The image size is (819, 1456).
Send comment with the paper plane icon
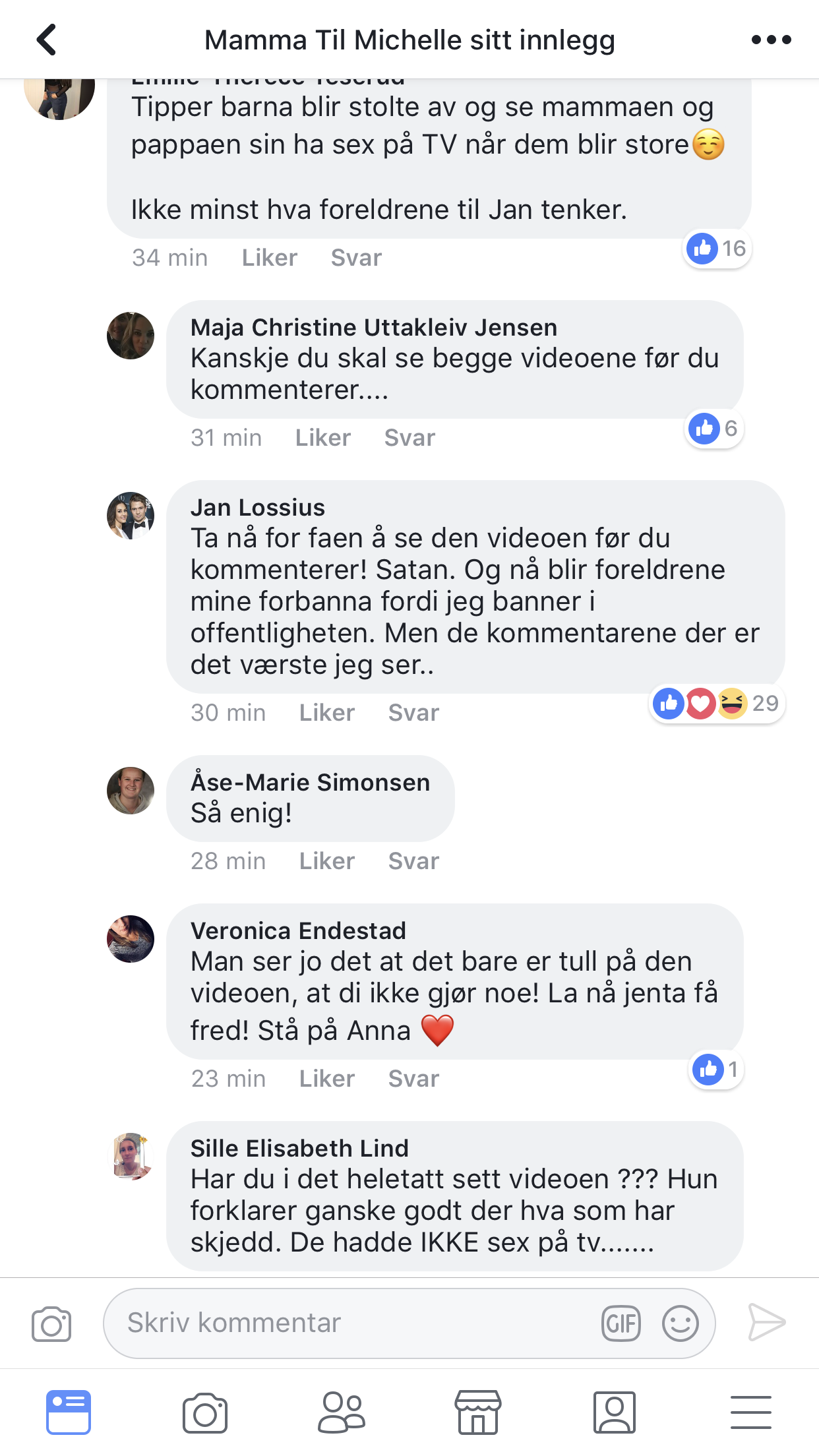point(767,1322)
